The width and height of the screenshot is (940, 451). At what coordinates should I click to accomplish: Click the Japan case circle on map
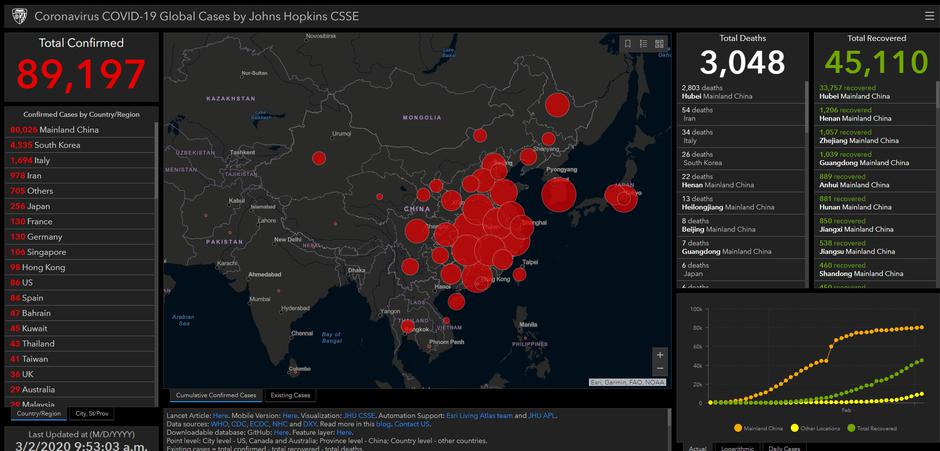622,197
